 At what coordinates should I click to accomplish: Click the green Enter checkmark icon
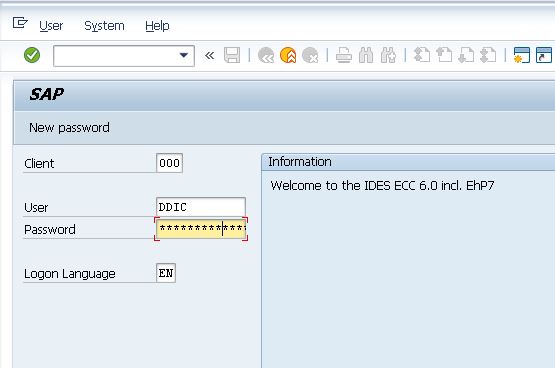pyautogui.click(x=32, y=55)
